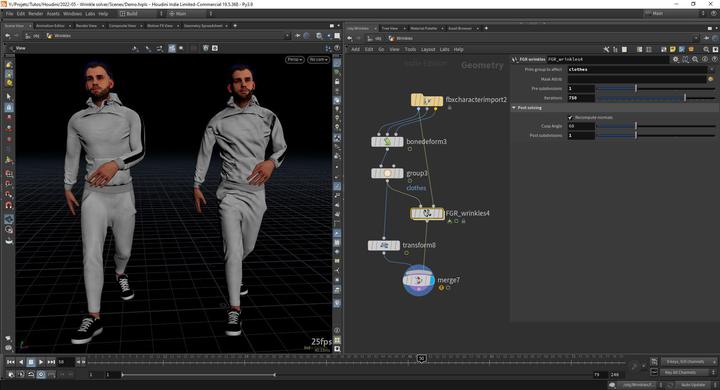Jump to first frame in playbar
Image resolution: width=720 pixels, height=390 pixels.
pyautogui.click(x=11, y=362)
